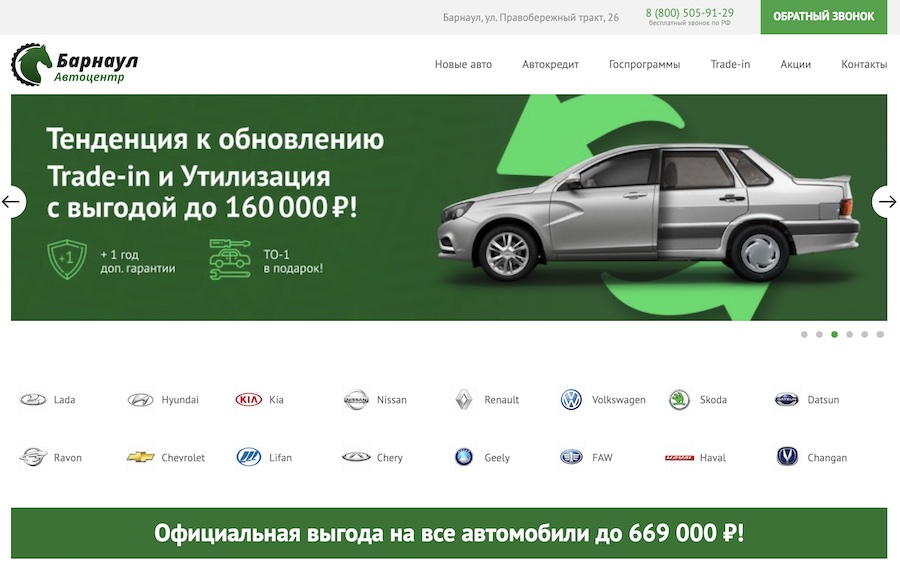900x563 pixels.
Task: Open the Ravon text link
Action: tap(68, 457)
